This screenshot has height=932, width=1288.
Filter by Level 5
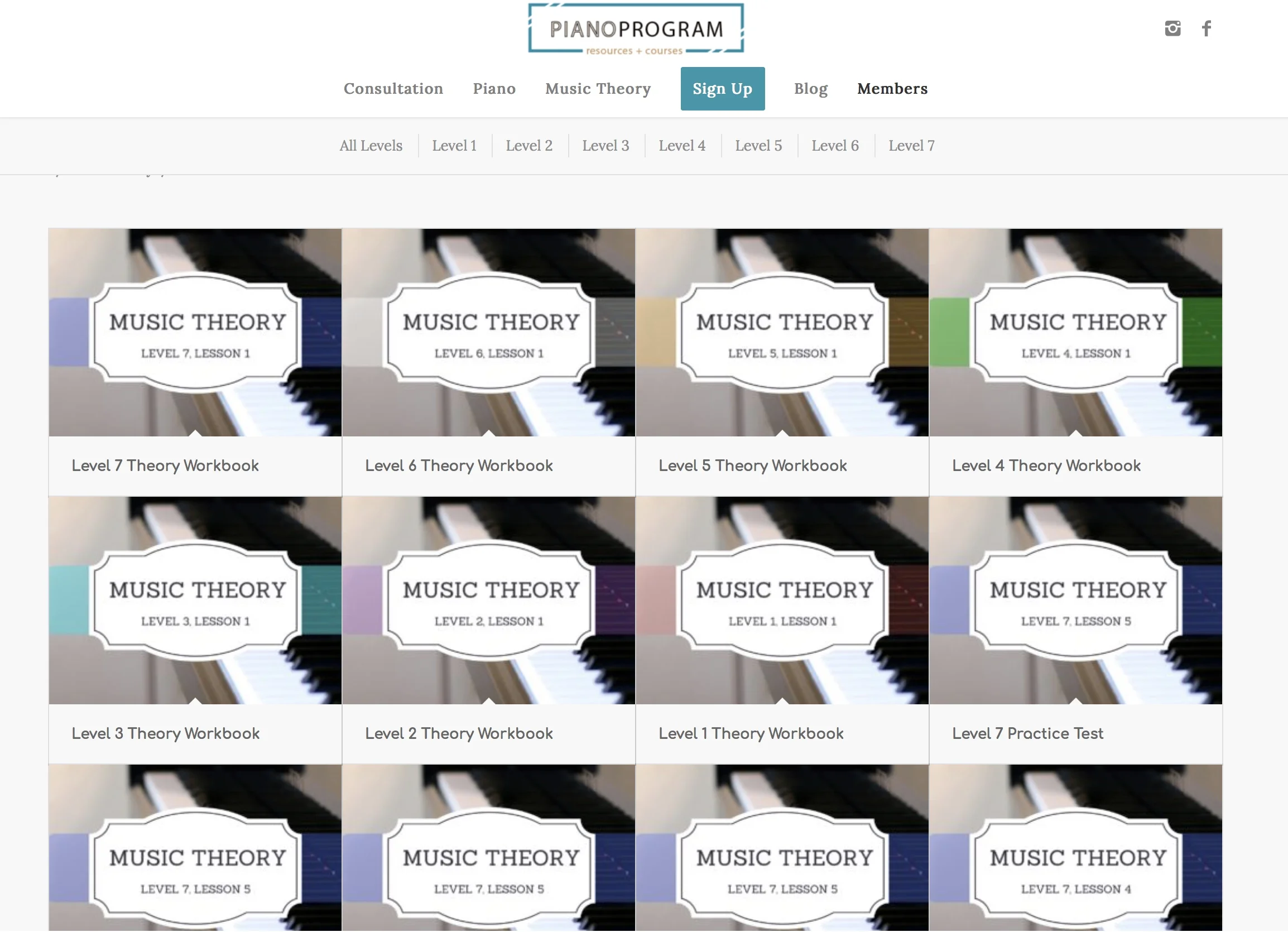pos(758,146)
